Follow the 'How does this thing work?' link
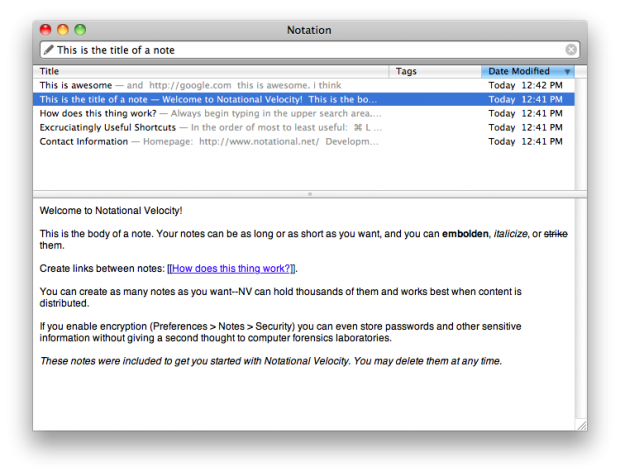This screenshot has width=620, height=476. coord(231,268)
